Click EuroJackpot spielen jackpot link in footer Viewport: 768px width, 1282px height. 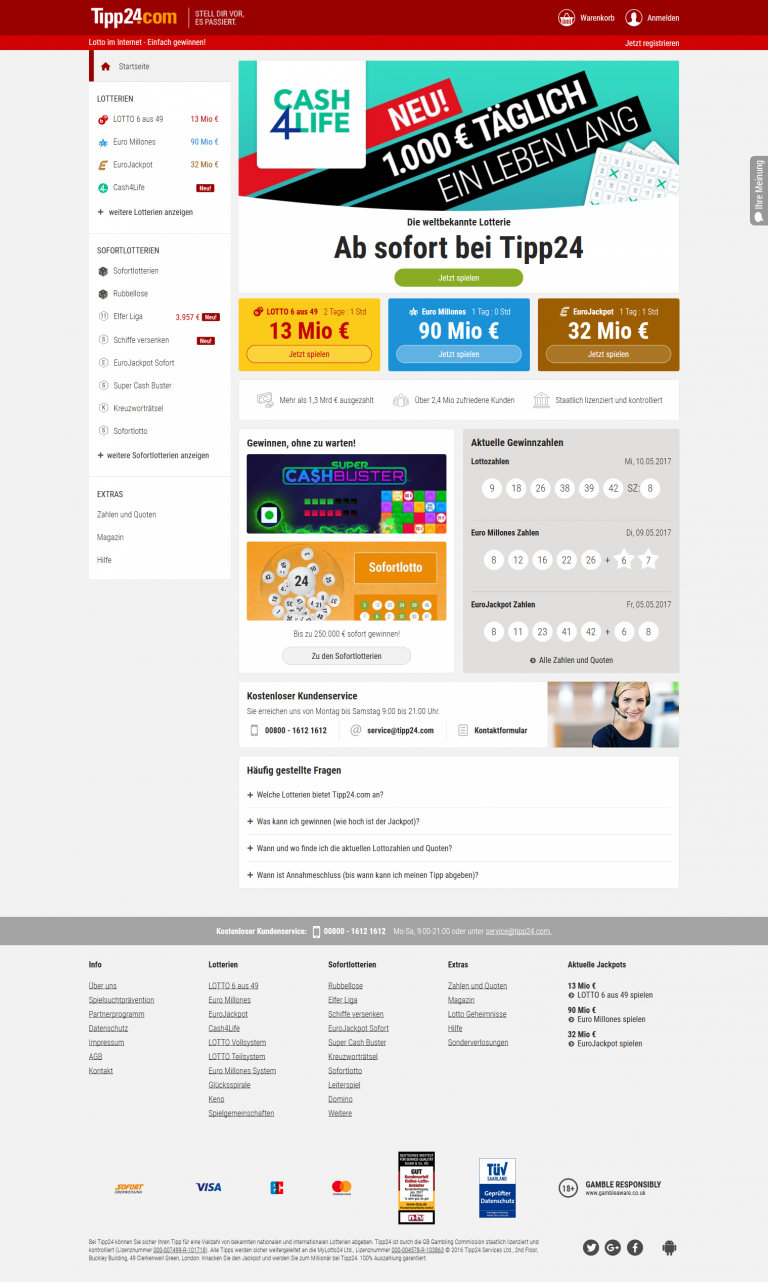pos(609,1043)
